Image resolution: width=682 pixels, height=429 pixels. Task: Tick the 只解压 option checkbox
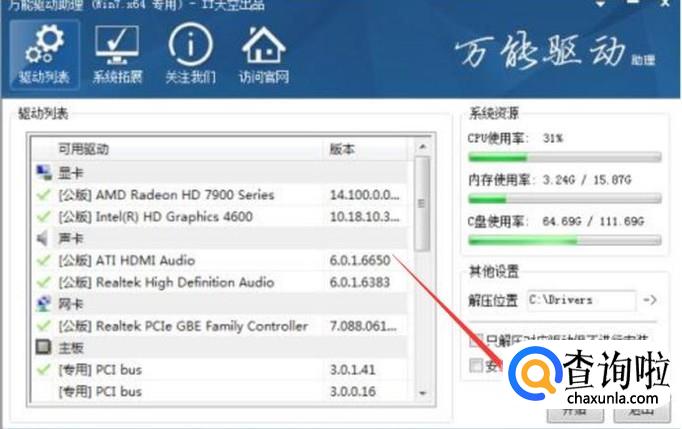(476, 340)
